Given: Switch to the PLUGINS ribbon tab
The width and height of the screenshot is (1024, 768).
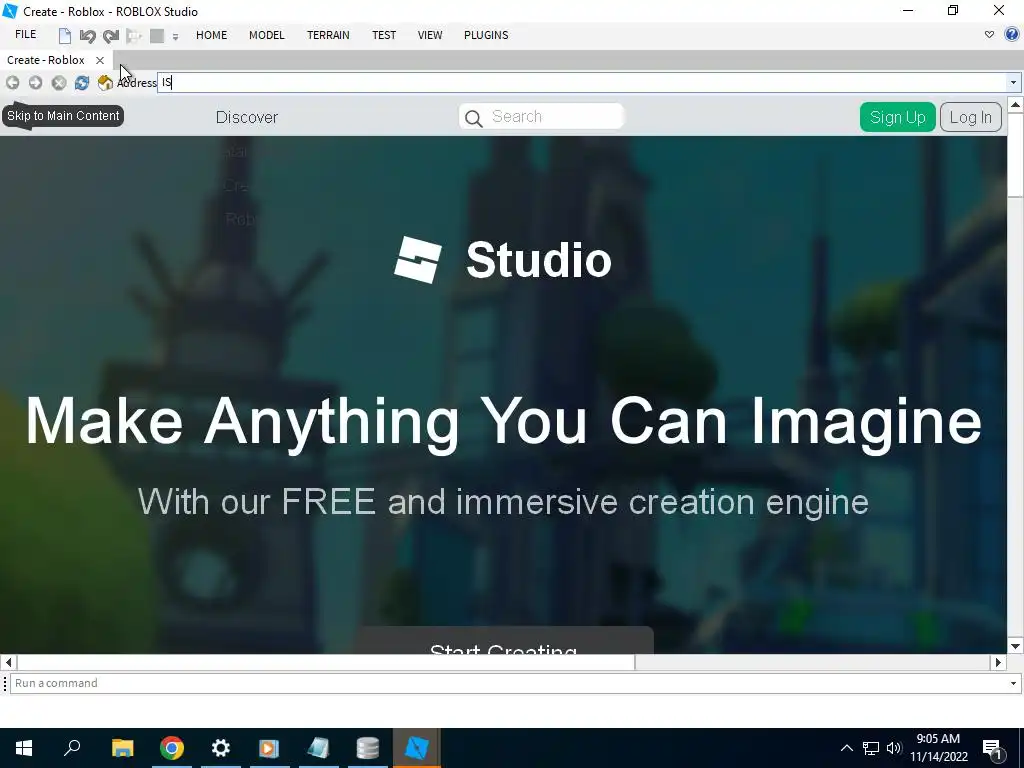Looking at the screenshot, I should point(486,35).
